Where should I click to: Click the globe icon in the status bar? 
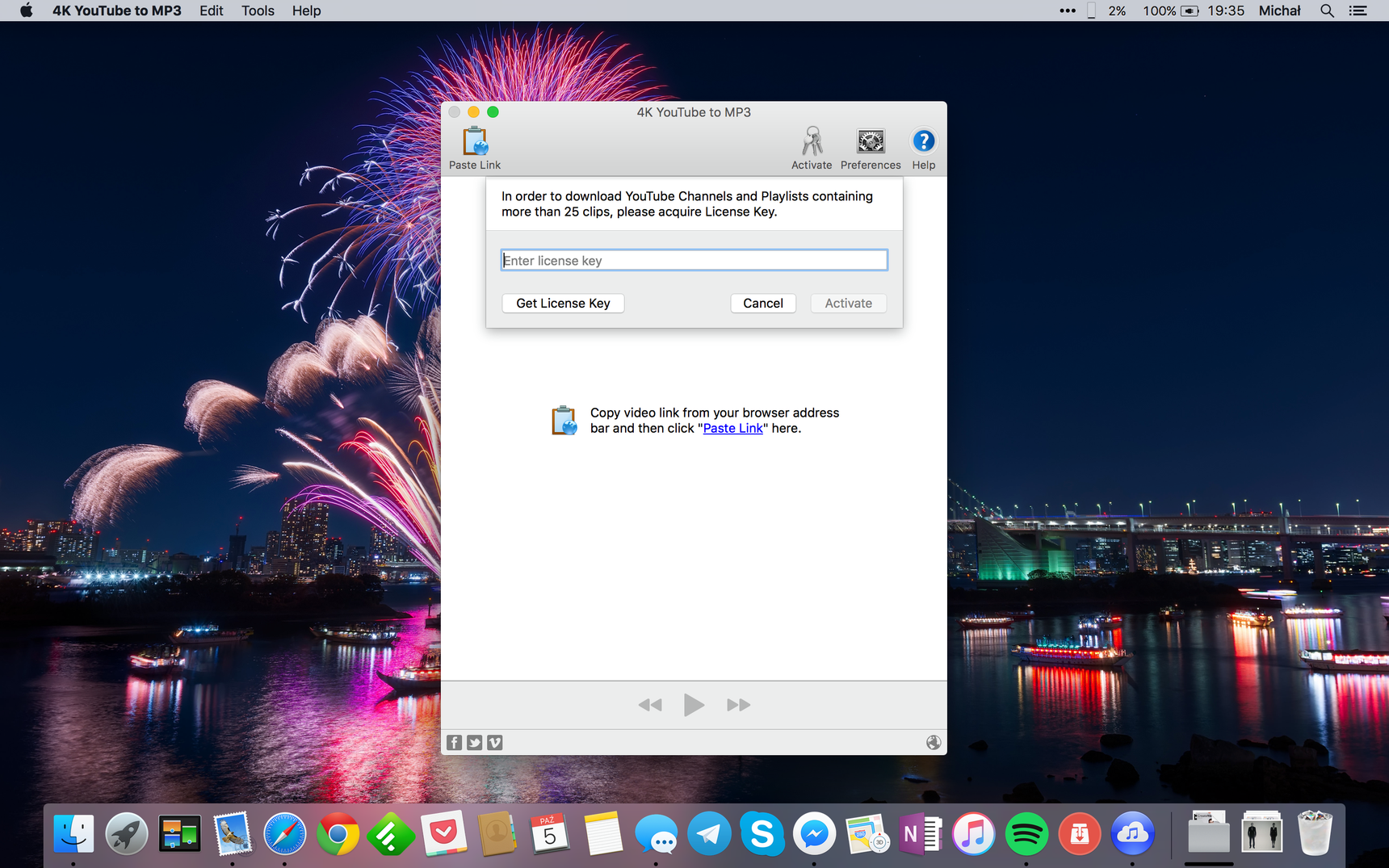click(934, 743)
